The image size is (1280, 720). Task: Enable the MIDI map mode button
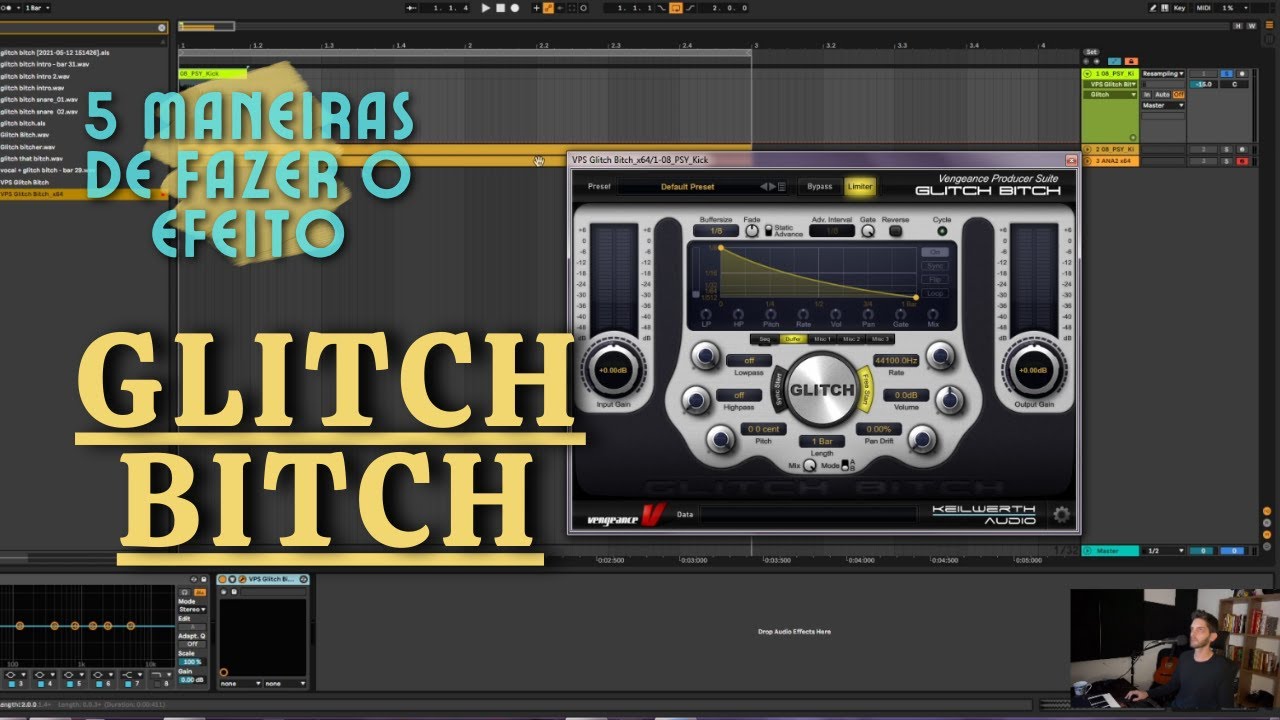point(1203,8)
